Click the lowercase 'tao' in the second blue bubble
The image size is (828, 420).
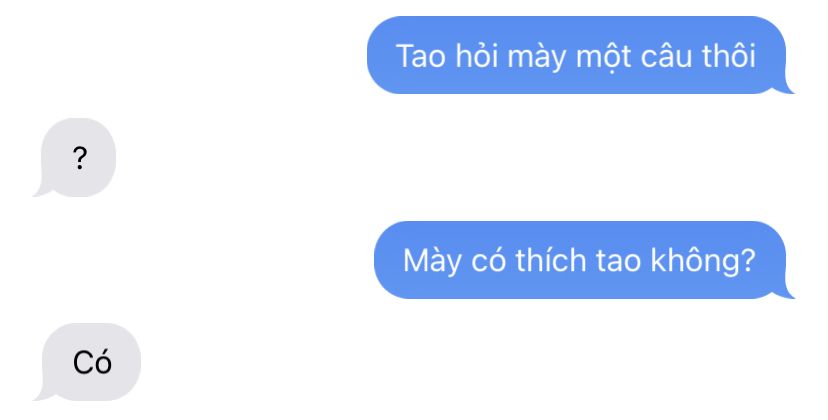pos(618,261)
